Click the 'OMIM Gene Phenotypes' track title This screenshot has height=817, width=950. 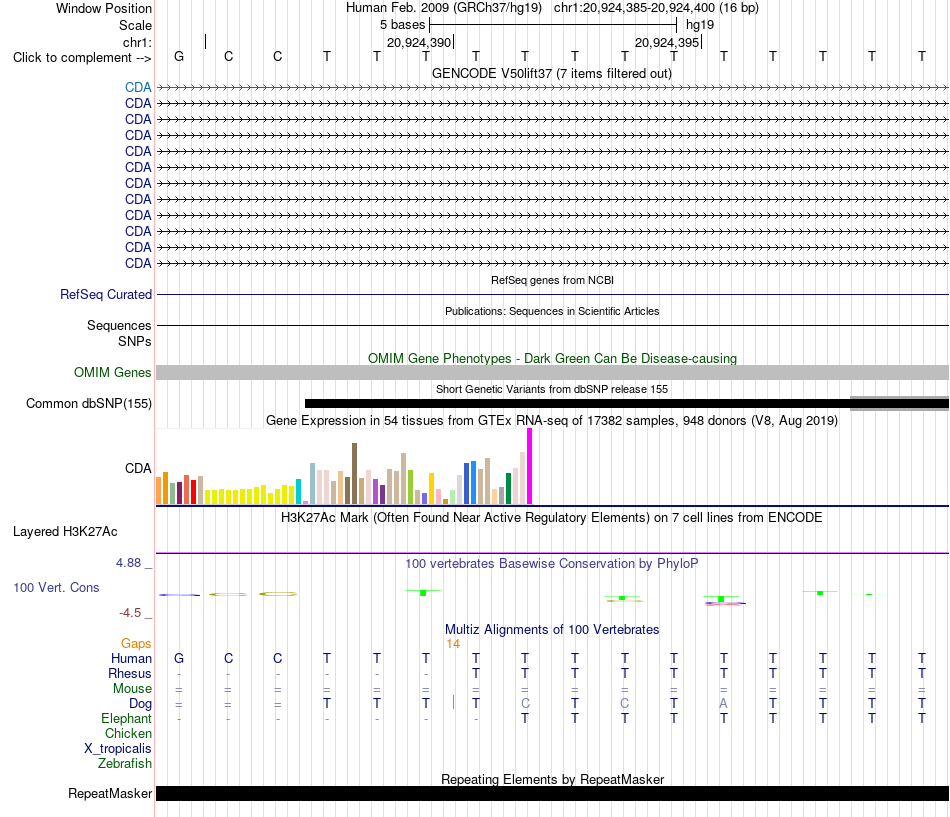[x=552, y=358]
